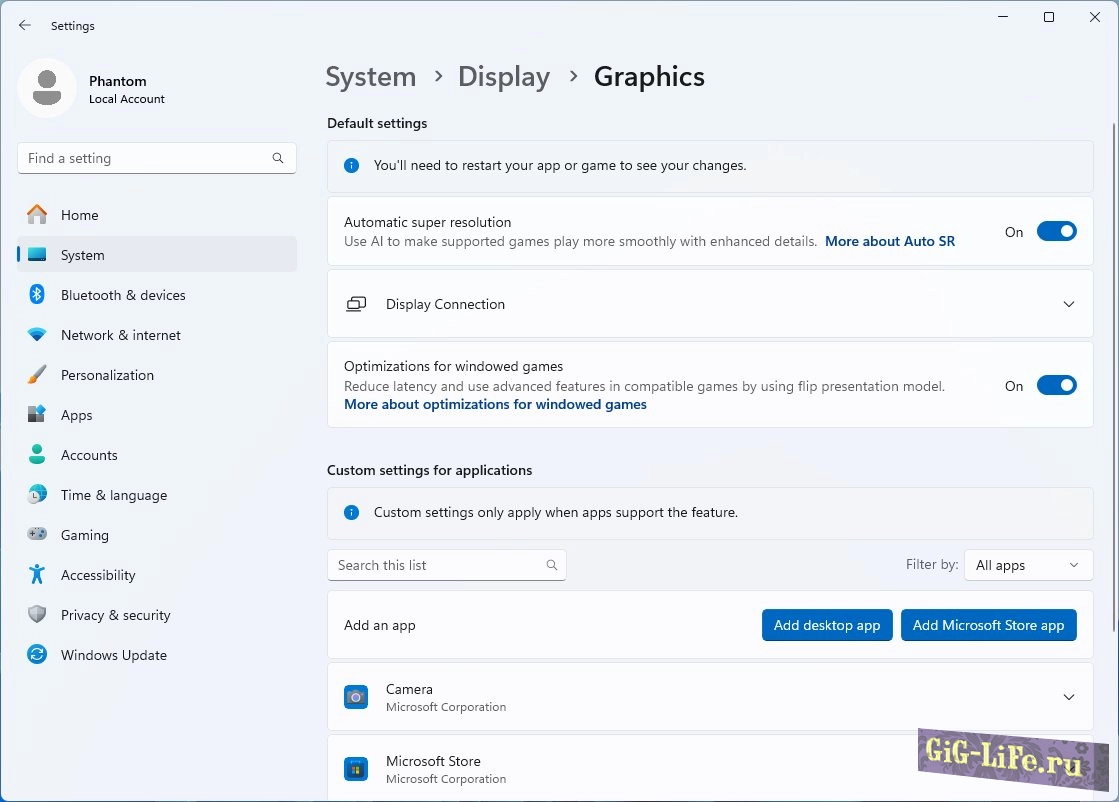1119x802 pixels.
Task: Click the Home icon in sidebar
Action: tap(37, 215)
